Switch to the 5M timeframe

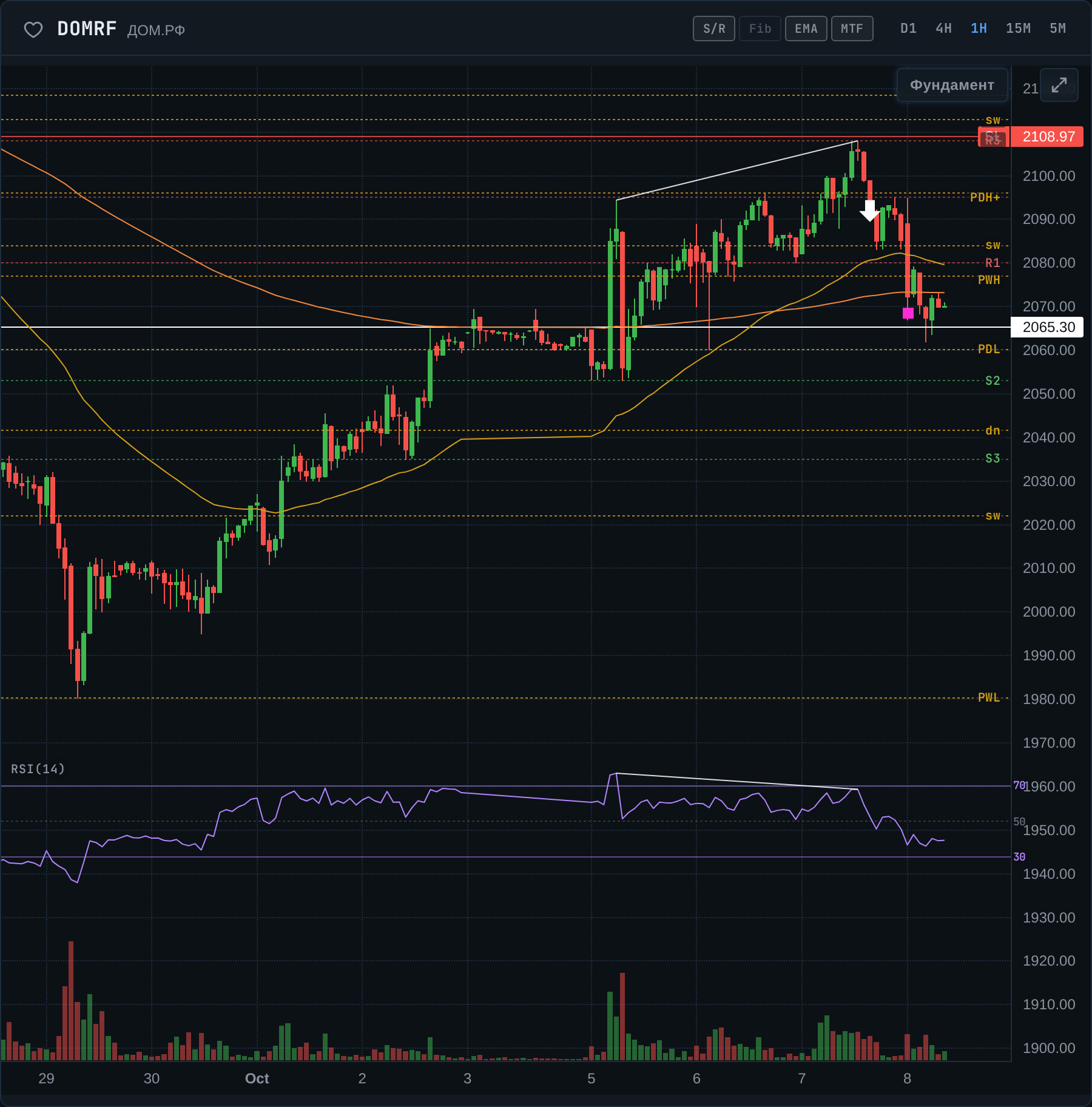[x=1057, y=29]
